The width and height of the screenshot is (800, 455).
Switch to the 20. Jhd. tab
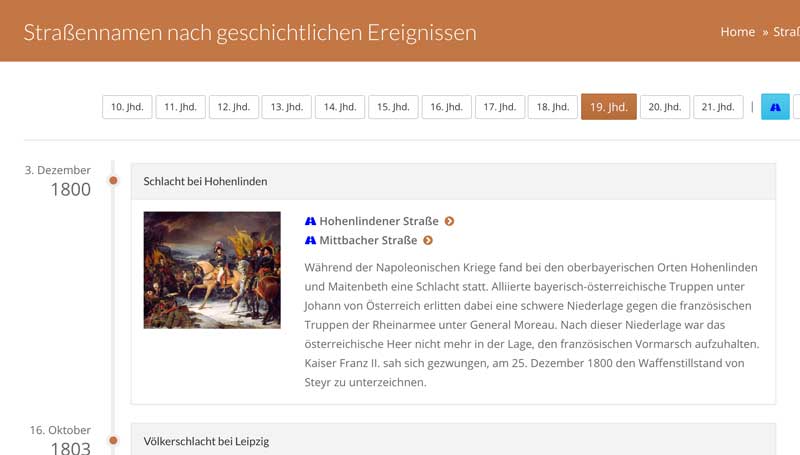(664, 107)
